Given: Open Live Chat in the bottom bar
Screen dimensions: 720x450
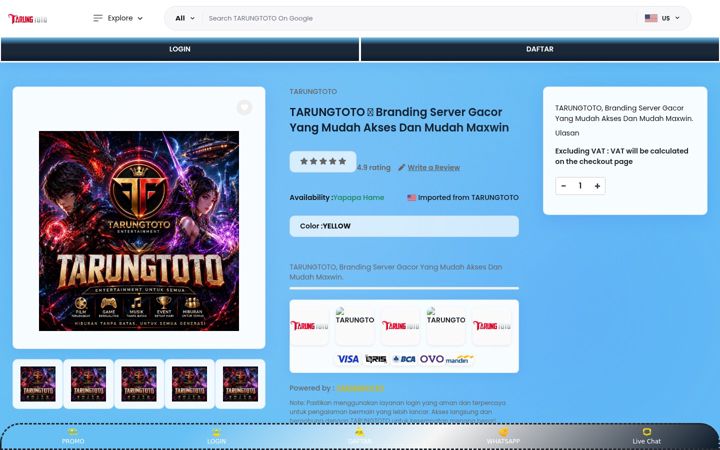Looking at the screenshot, I should pyautogui.click(x=647, y=437).
